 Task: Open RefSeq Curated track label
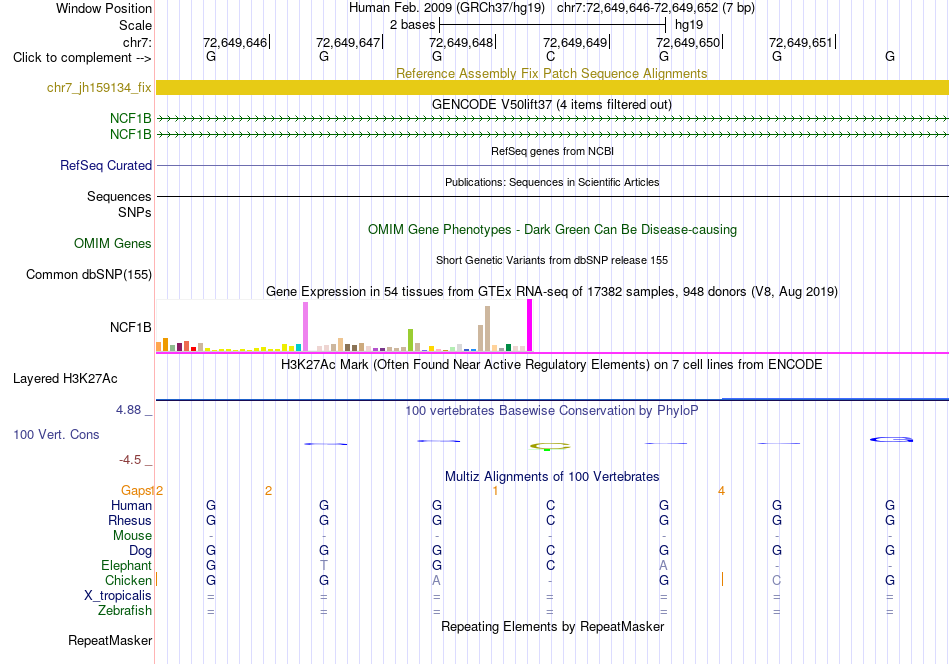[x=106, y=165]
